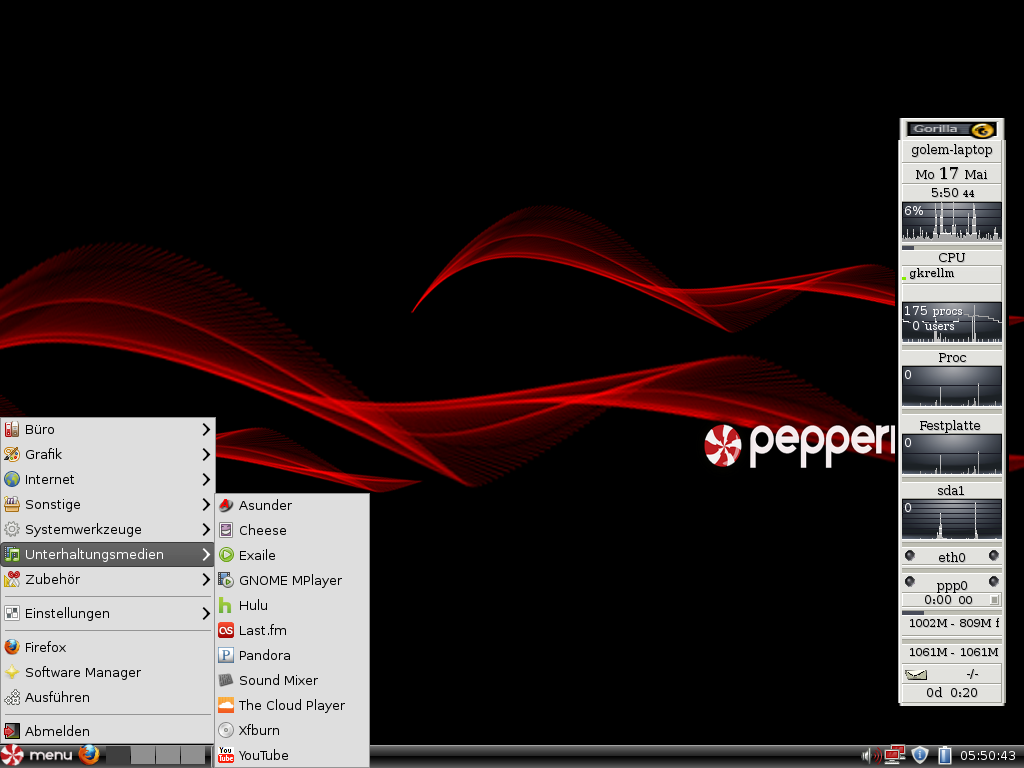The height and width of the screenshot is (768, 1024).
Task: Open Cheese from the Unterhaltungsmedien submenu
Action: tap(262, 530)
